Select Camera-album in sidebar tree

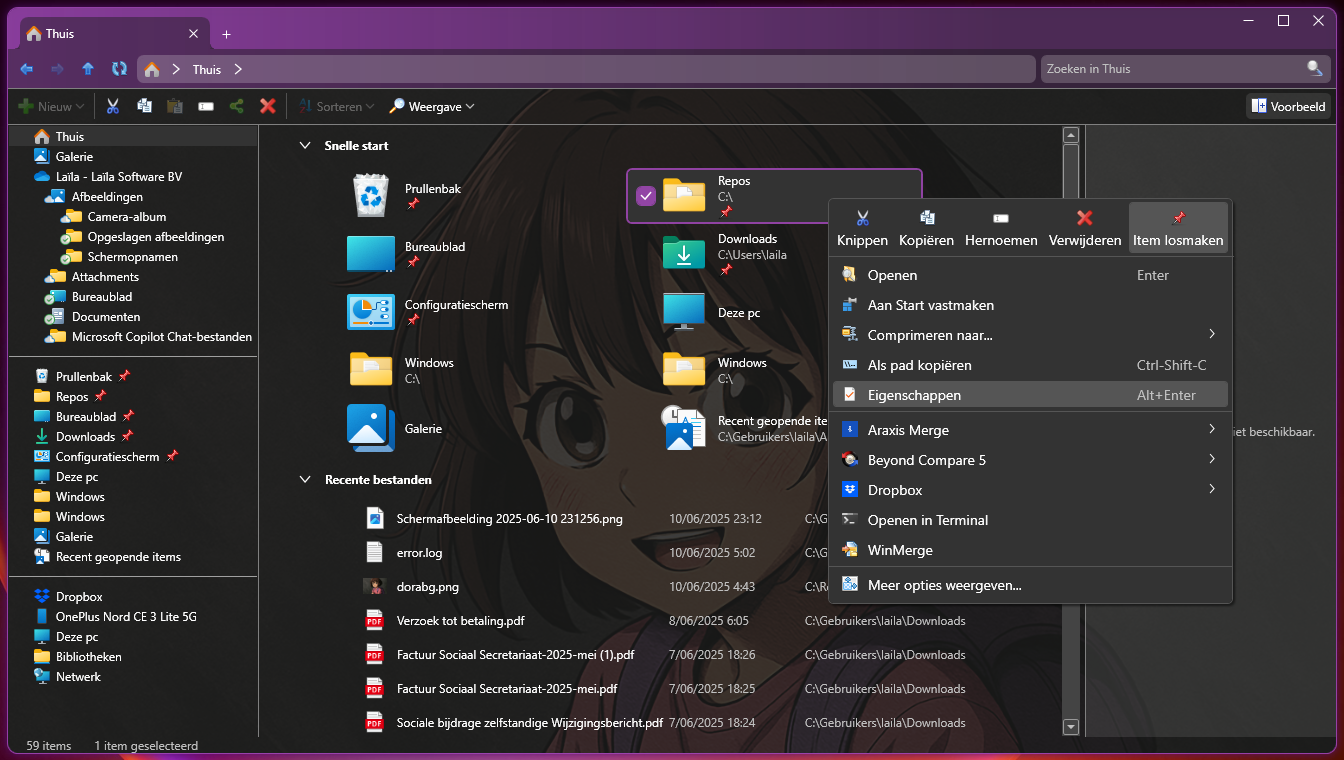click(114, 217)
